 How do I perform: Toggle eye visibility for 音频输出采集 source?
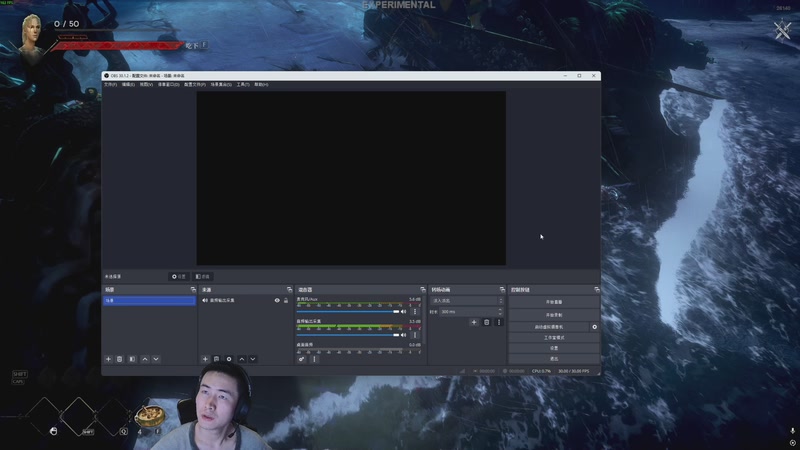pos(277,301)
